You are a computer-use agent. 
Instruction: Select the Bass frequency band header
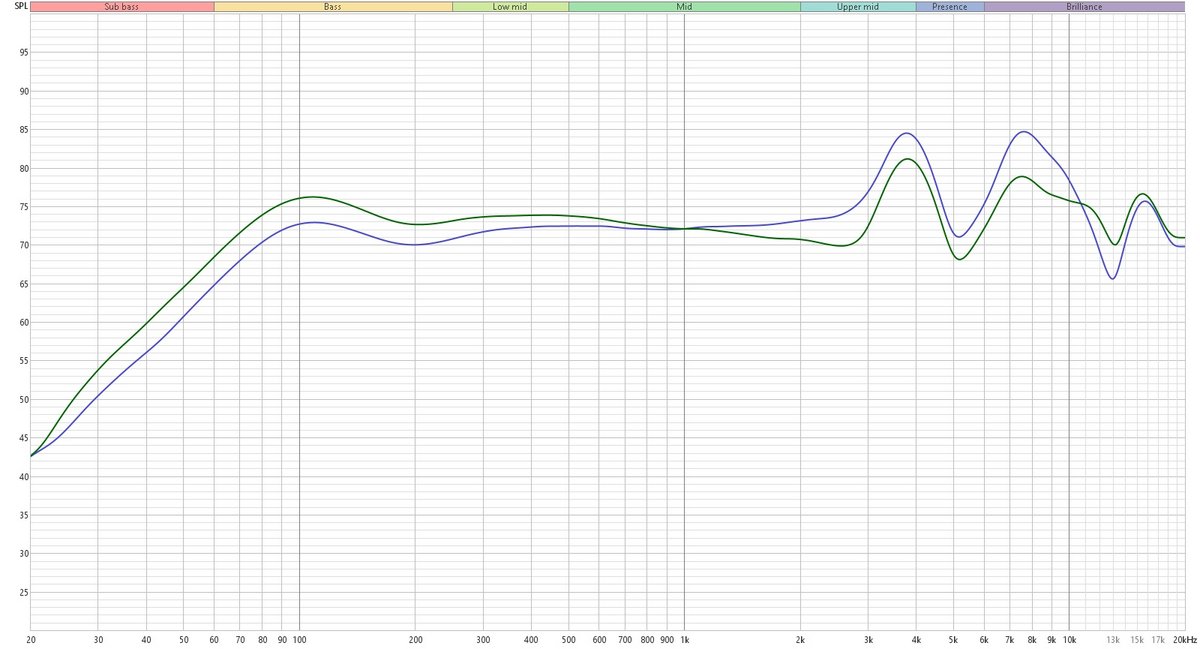tap(333, 7)
